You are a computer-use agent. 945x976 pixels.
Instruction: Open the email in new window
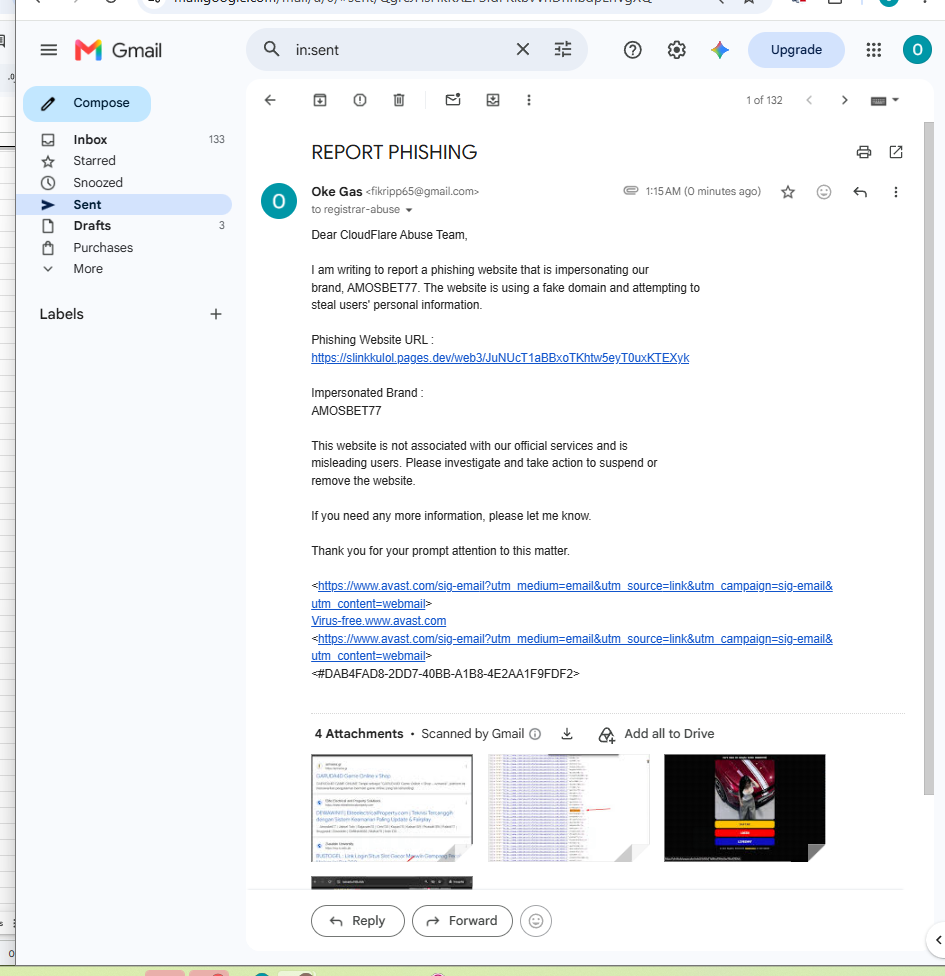pyautogui.click(x=896, y=152)
